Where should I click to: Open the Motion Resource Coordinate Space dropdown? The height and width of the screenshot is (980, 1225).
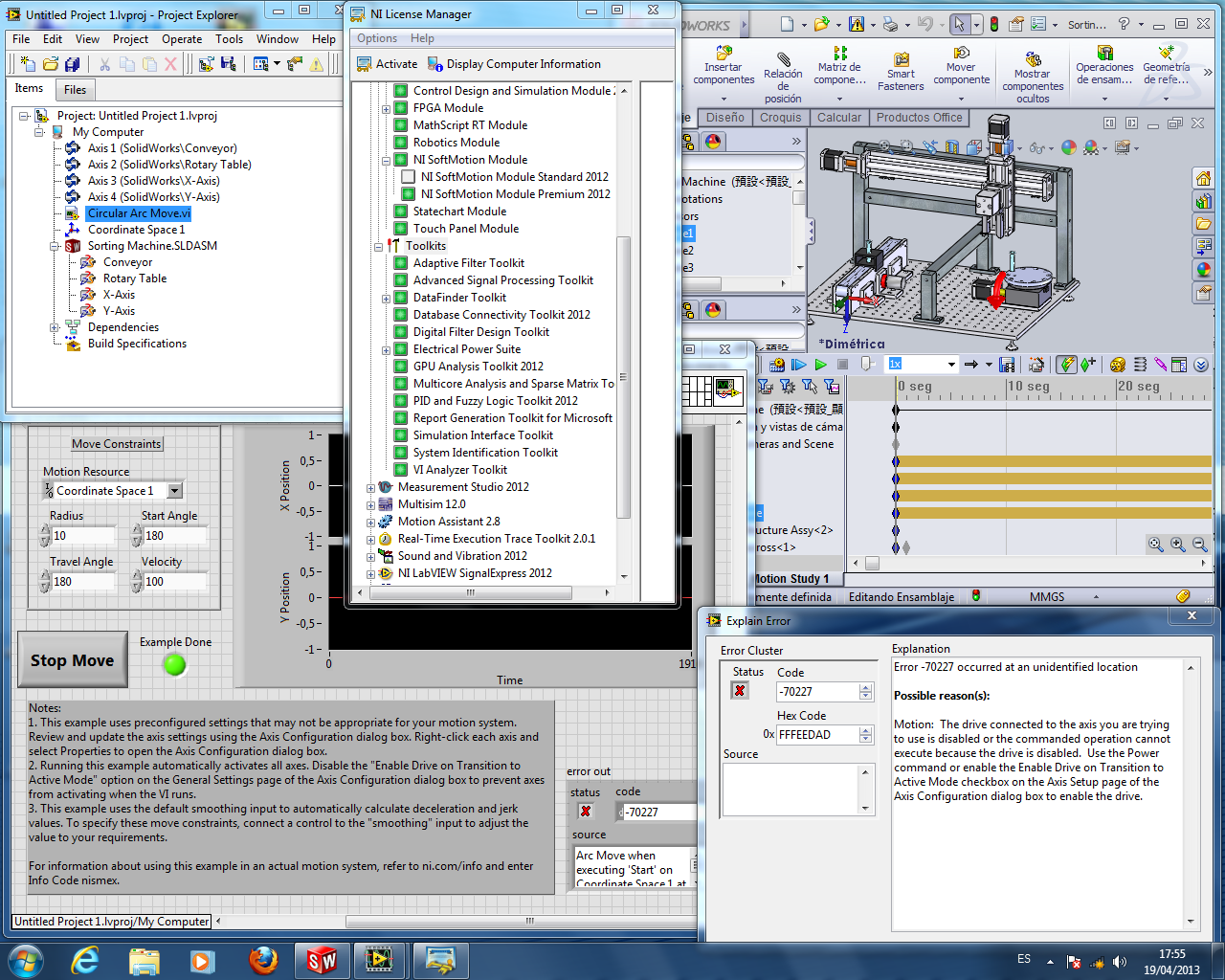click(x=174, y=491)
